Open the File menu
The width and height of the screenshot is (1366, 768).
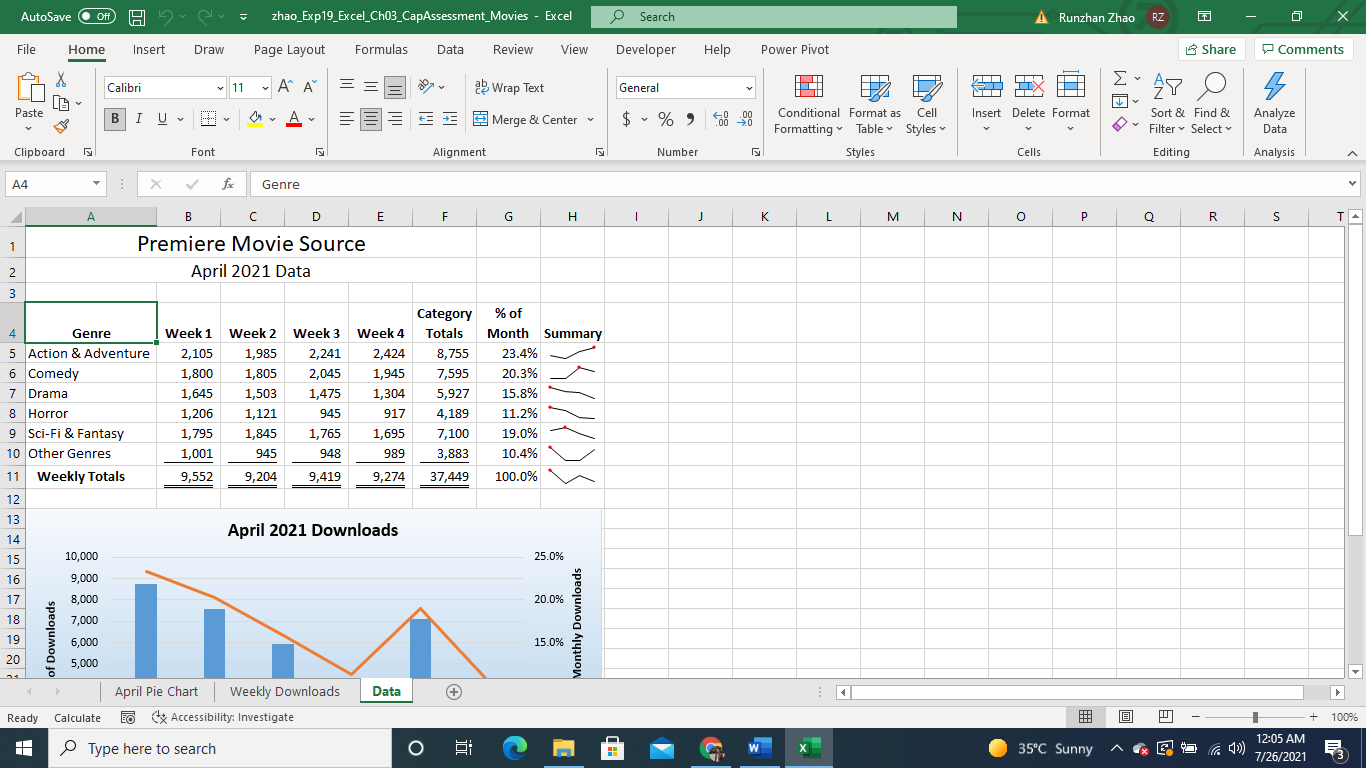pyautogui.click(x=27, y=49)
